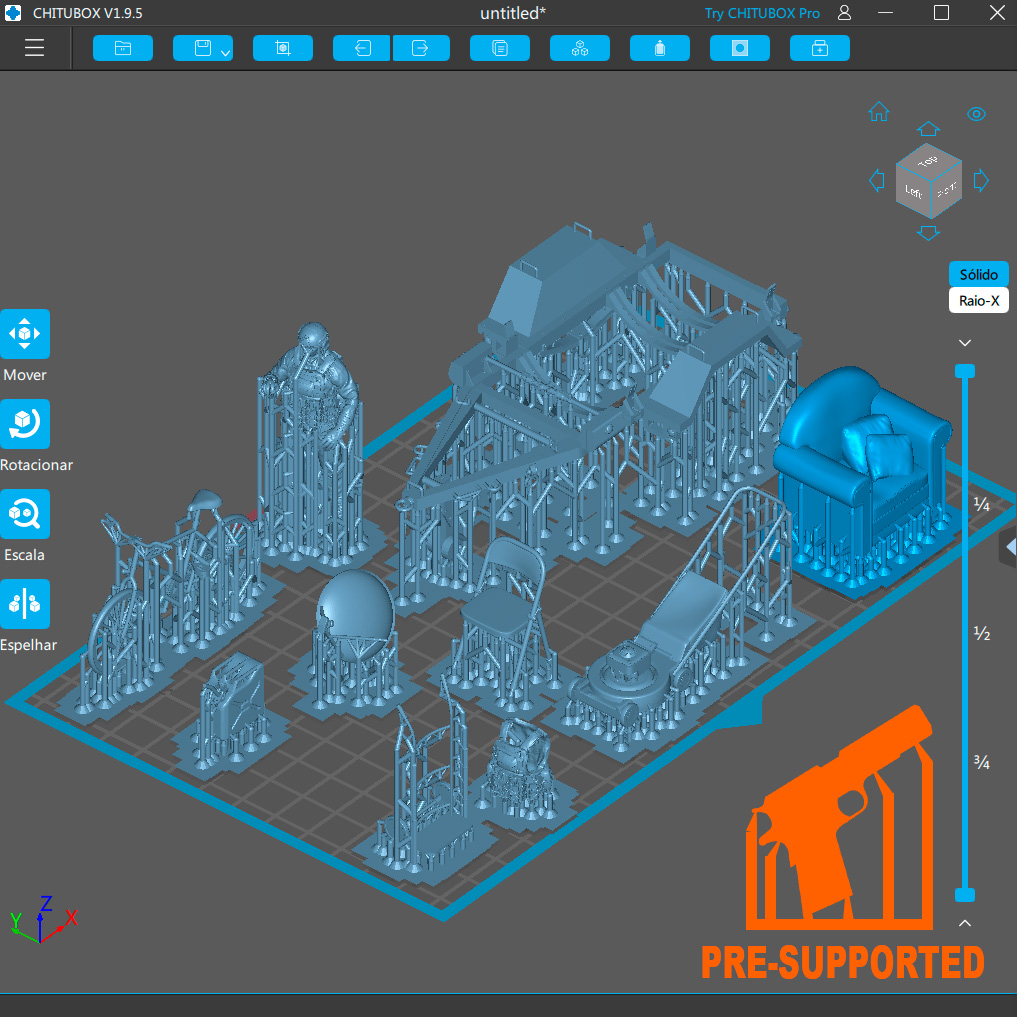Minimize the CHITUBOX window

[x=885, y=13]
